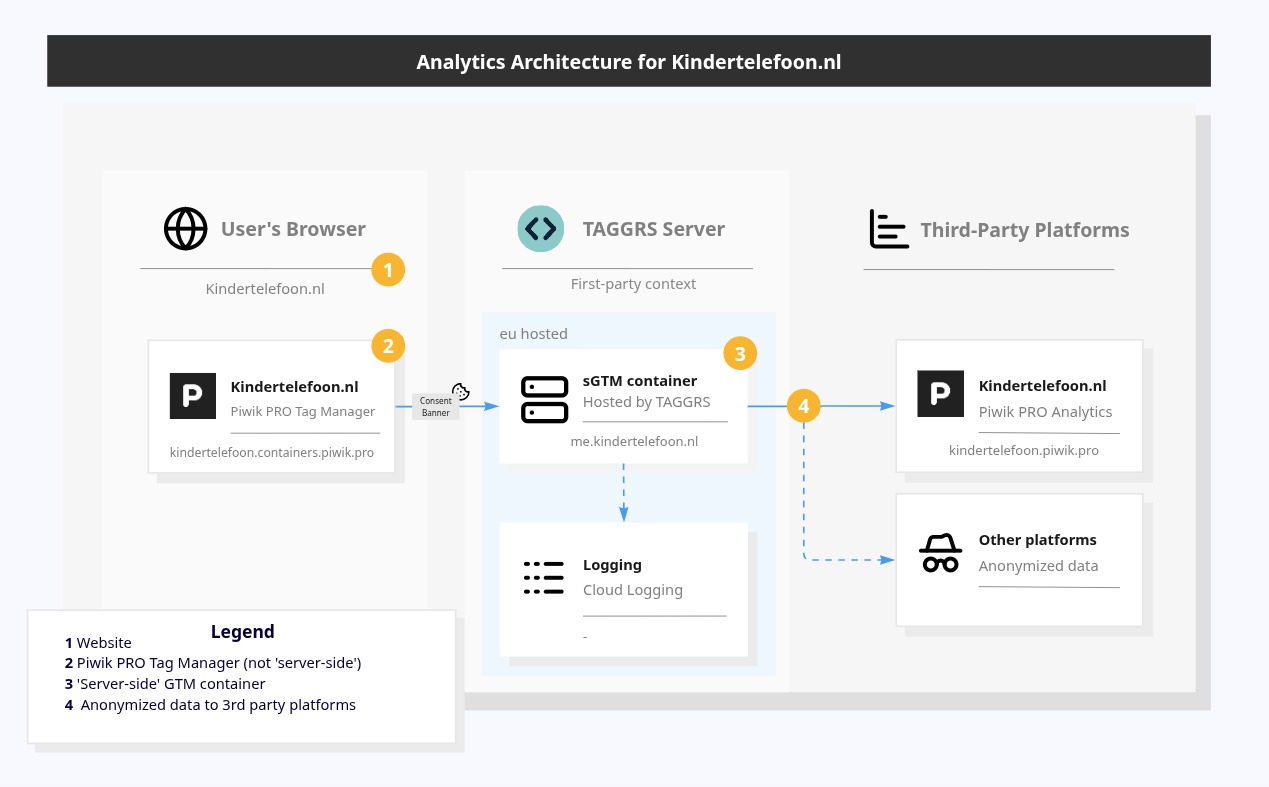Click the Piwik P logo in Tag Manager card
The height and width of the screenshot is (787, 1269).
pos(192,396)
